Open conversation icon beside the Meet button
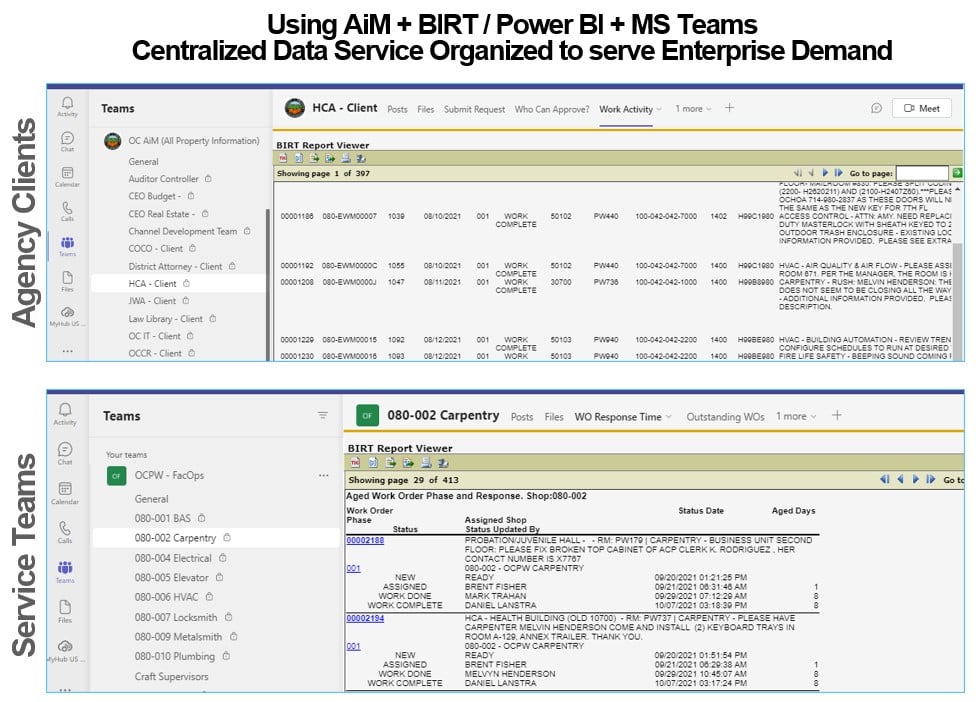Viewport: 976px width, 702px height. point(876,108)
